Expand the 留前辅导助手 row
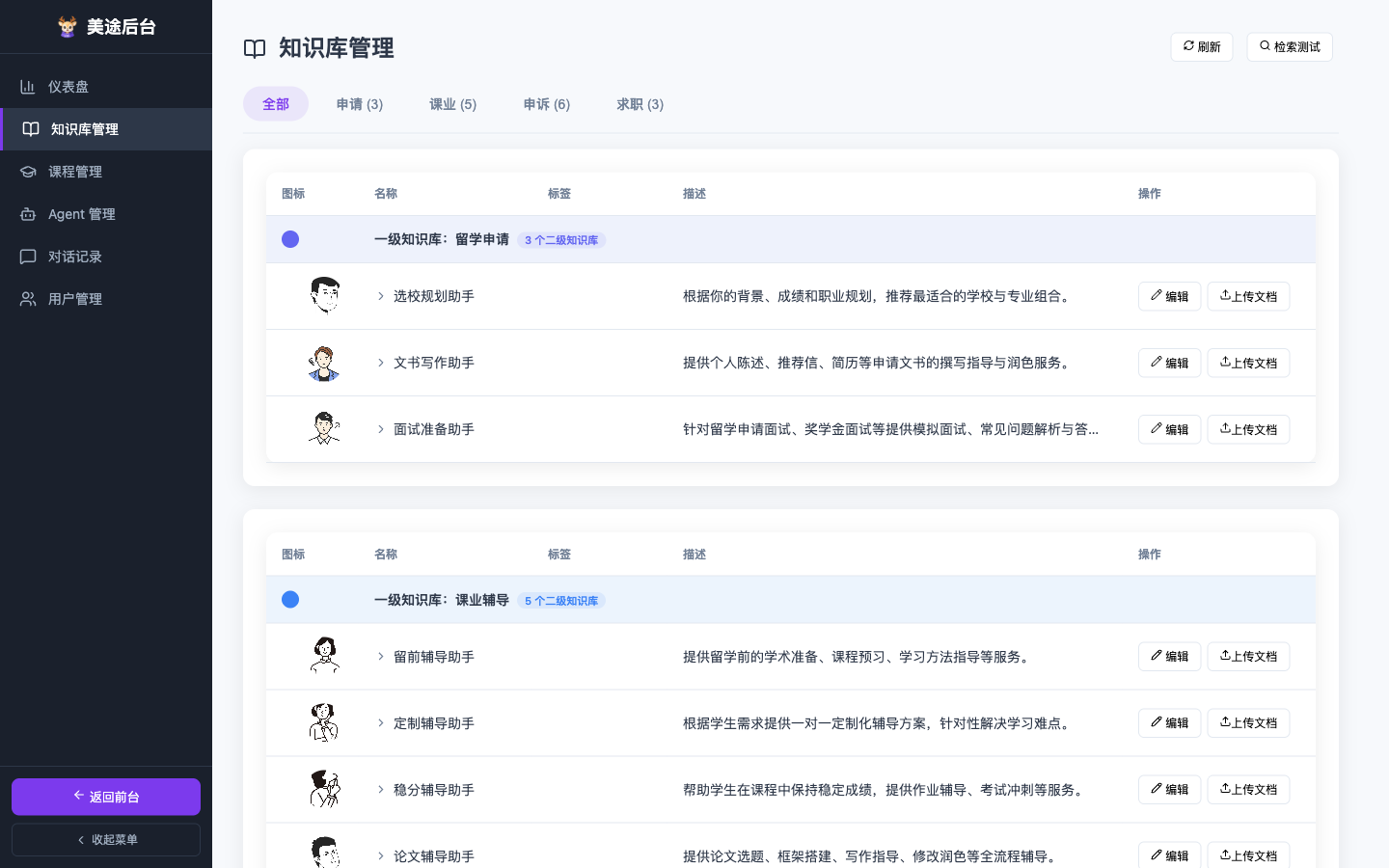 pos(381,657)
